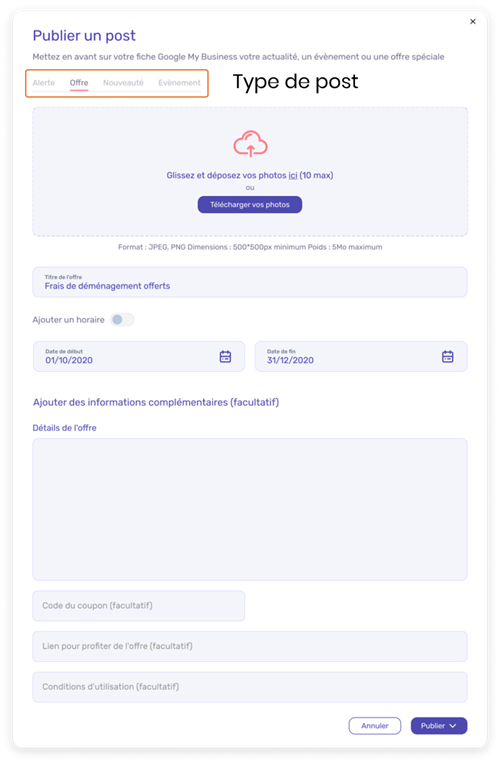Click the Détails de l'offre text area
The height and width of the screenshot is (763, 500).
tap(250, 509)
